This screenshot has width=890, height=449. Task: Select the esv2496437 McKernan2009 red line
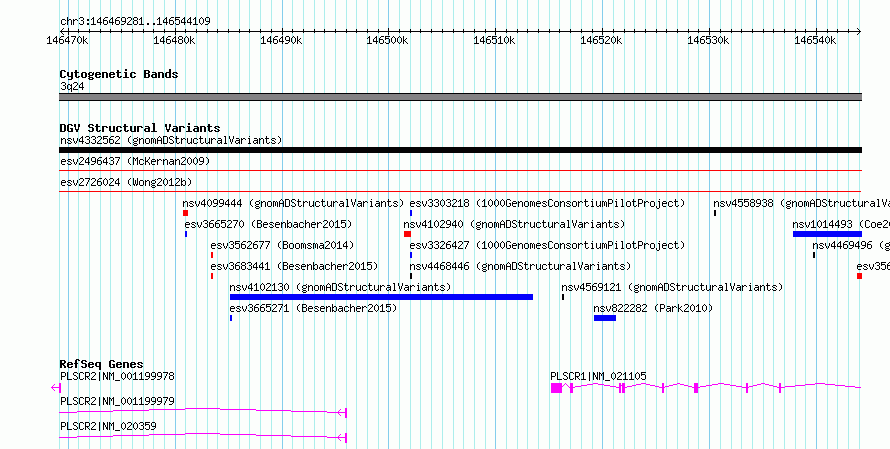click(460, 170)
